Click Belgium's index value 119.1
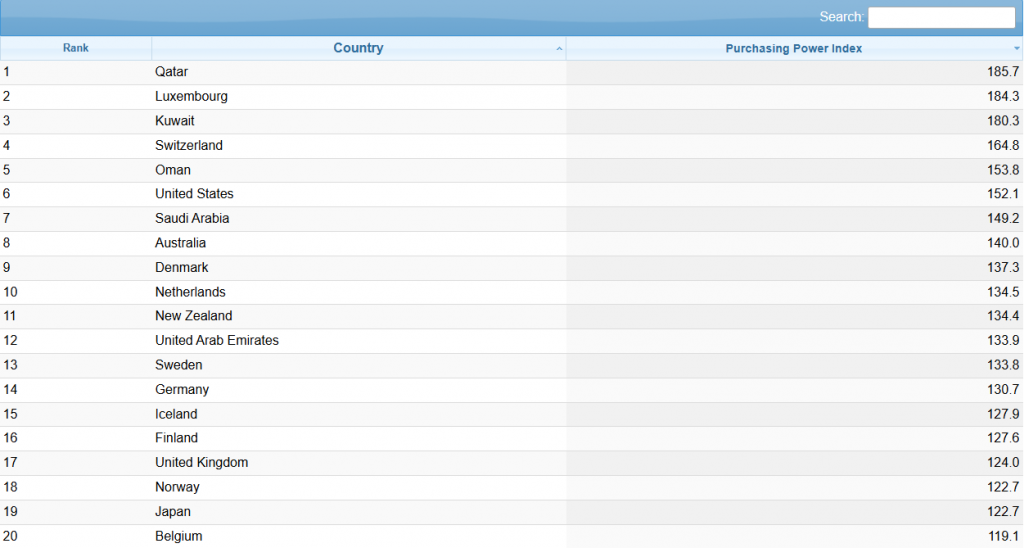This screenshot has width=1024, height=548. point(1003,536)
